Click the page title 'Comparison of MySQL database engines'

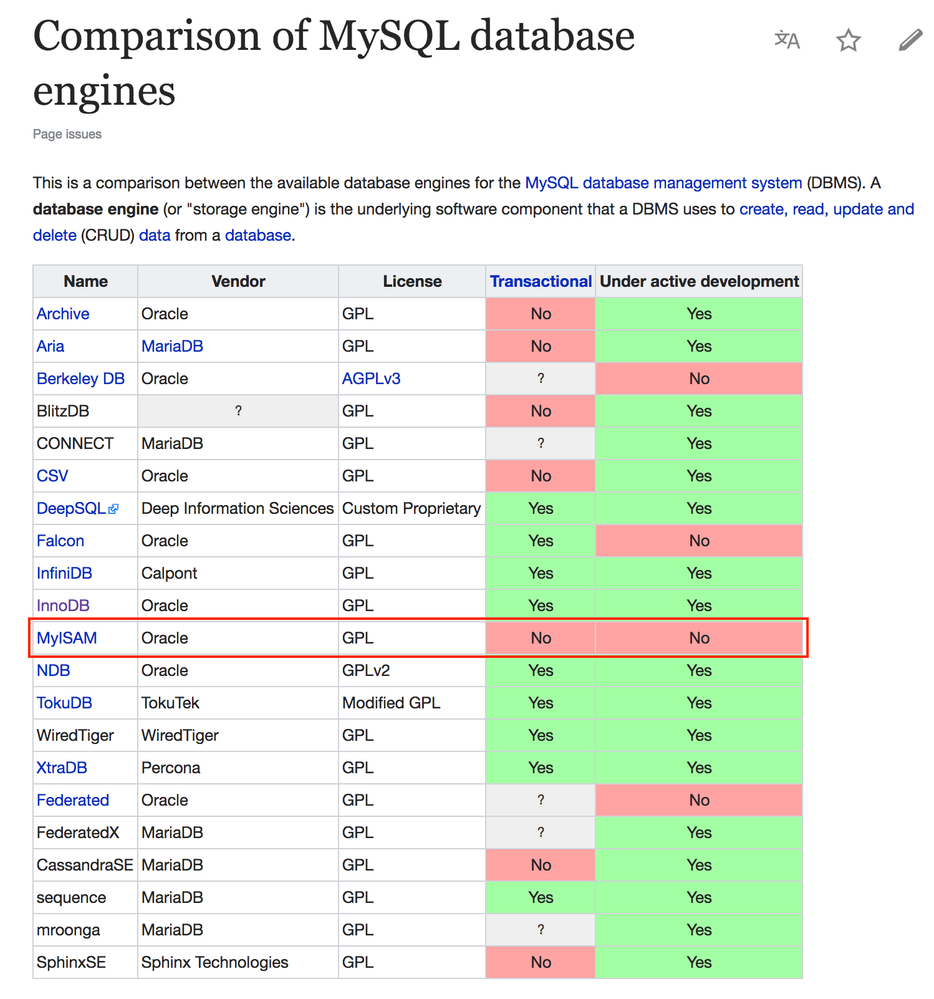pyautogui.click(x=333, y=62)
